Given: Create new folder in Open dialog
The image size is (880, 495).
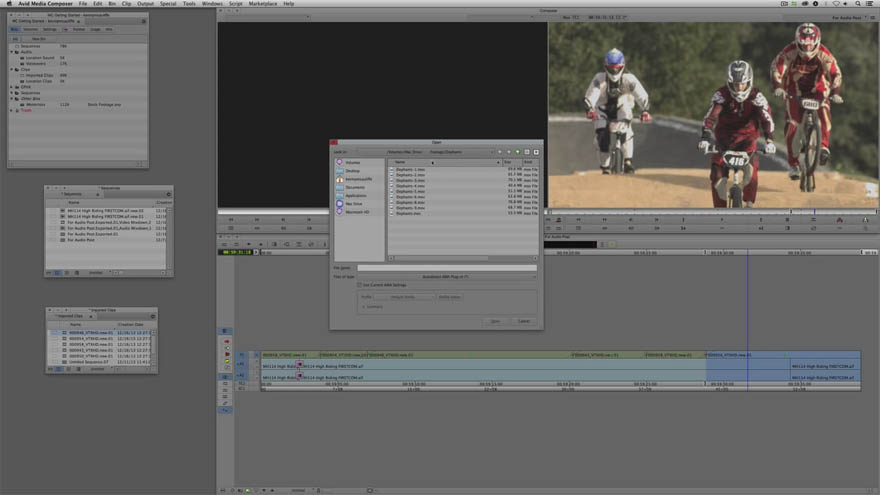Looking at the screenshot, I should coord(518,152).
